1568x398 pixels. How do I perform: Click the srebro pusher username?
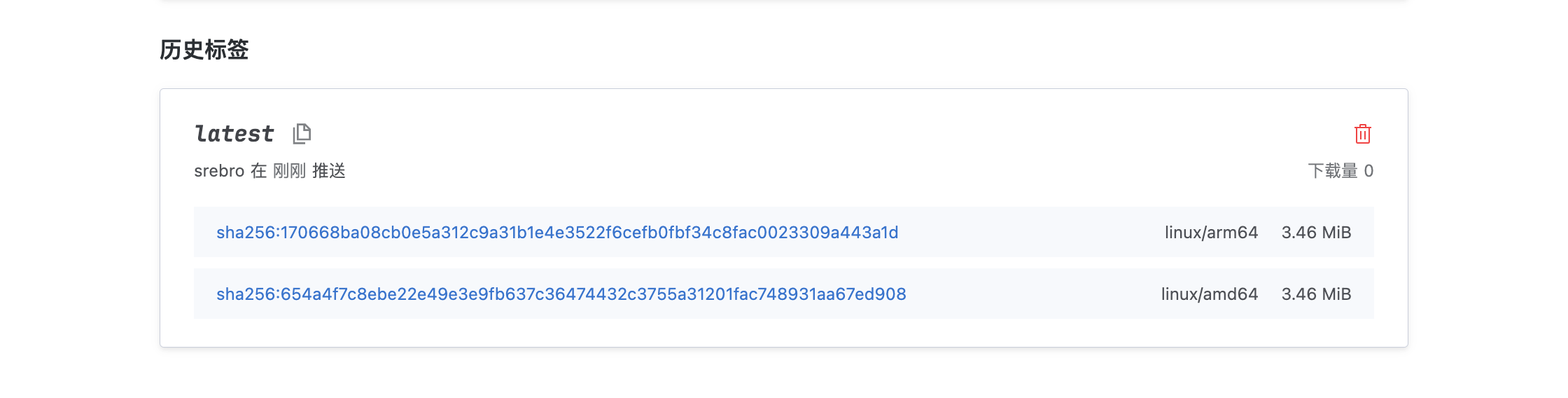tap(219, 171)
